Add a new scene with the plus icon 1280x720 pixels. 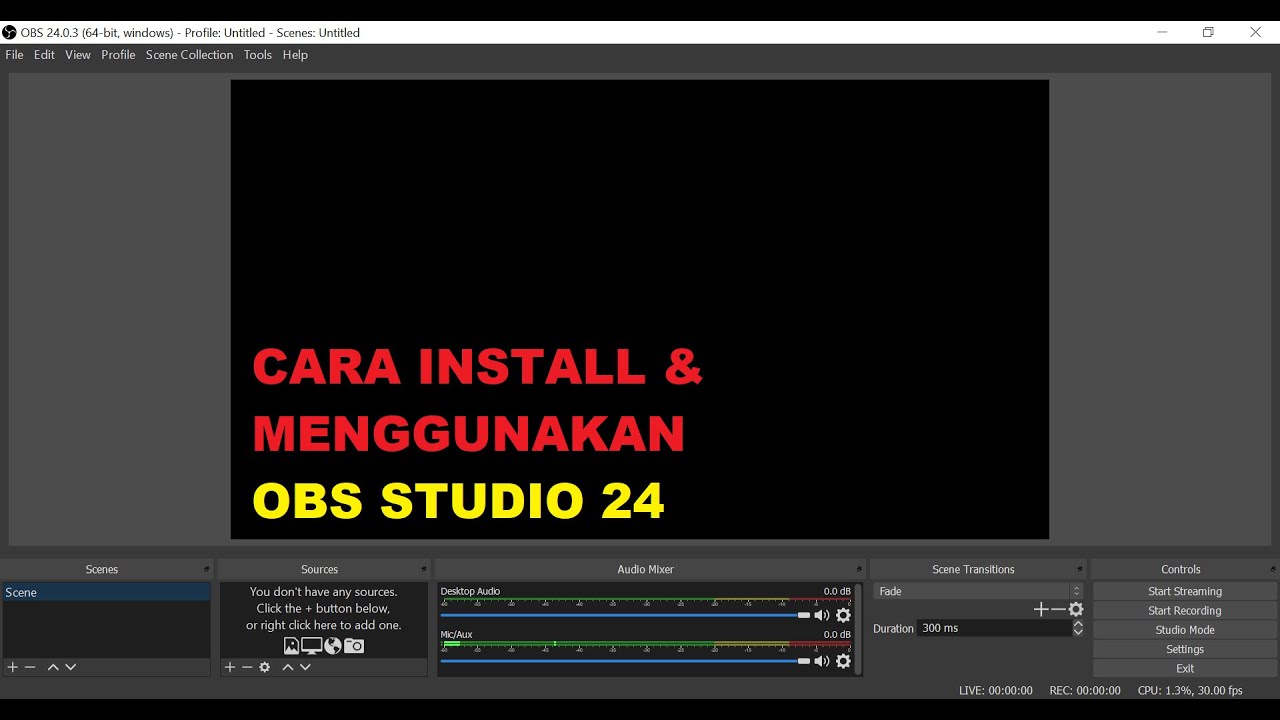coord(13,667)
